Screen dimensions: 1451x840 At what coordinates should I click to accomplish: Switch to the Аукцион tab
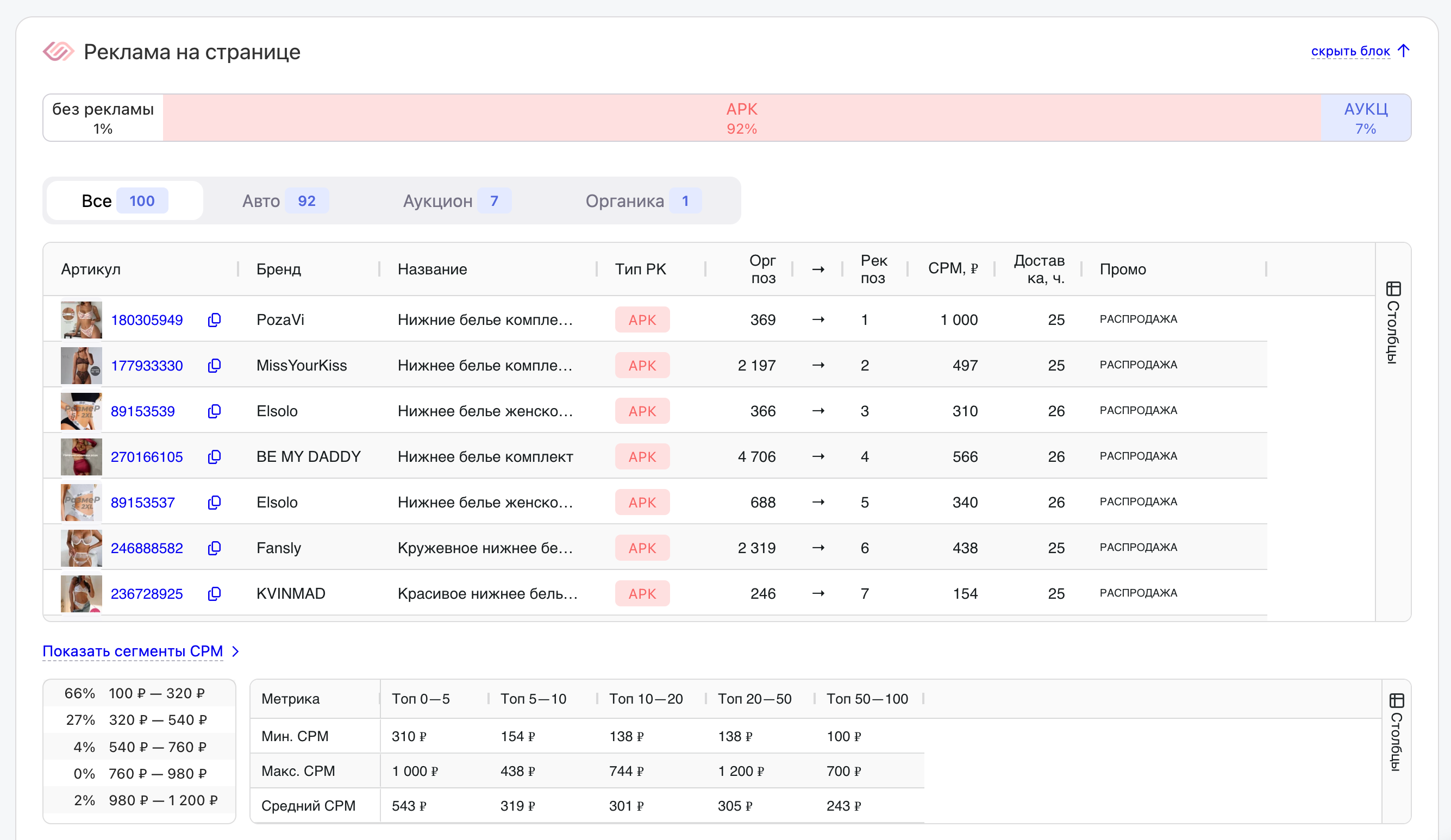click(456, 201)
